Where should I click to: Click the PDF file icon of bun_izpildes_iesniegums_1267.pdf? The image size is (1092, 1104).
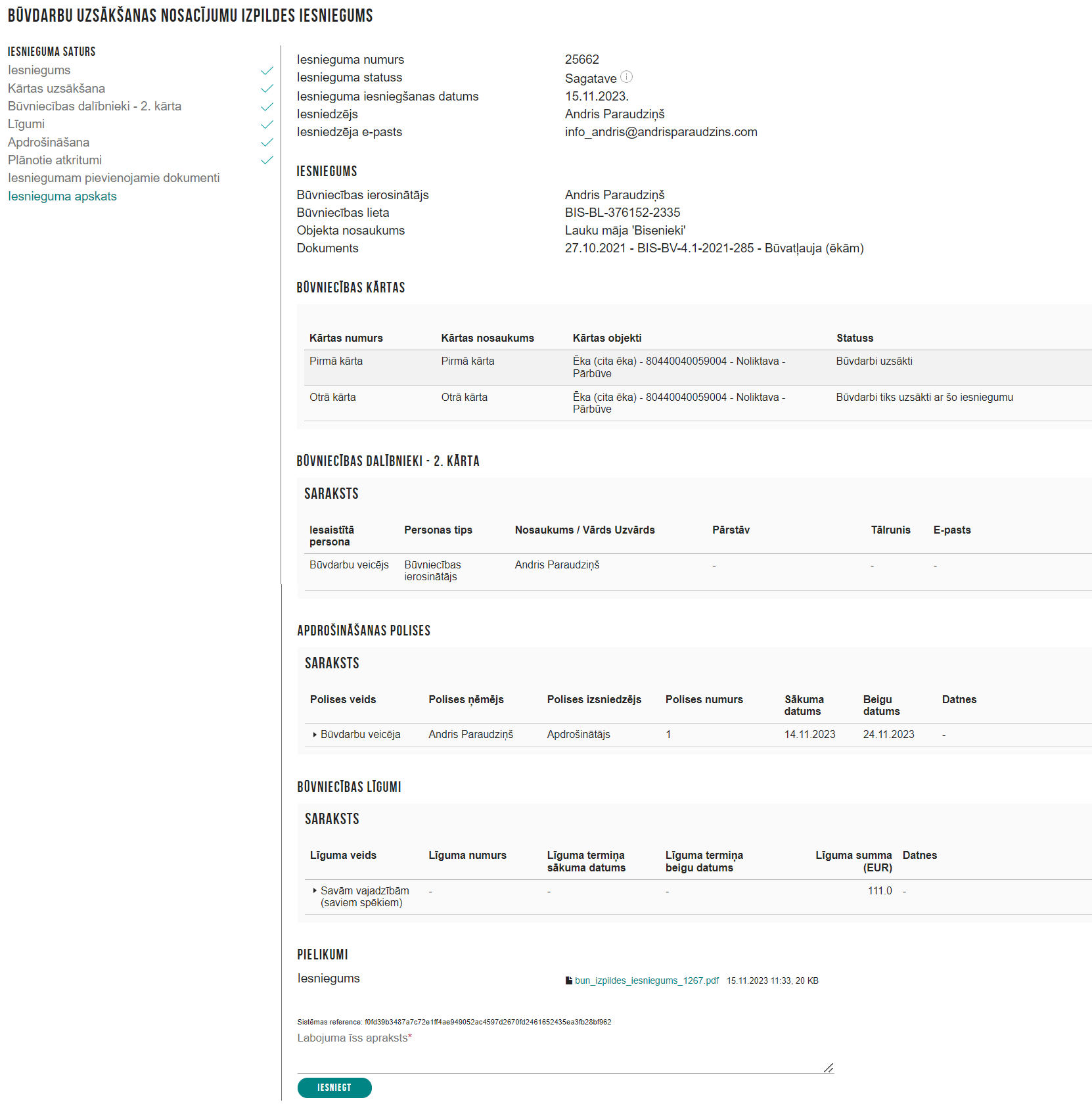569,980
